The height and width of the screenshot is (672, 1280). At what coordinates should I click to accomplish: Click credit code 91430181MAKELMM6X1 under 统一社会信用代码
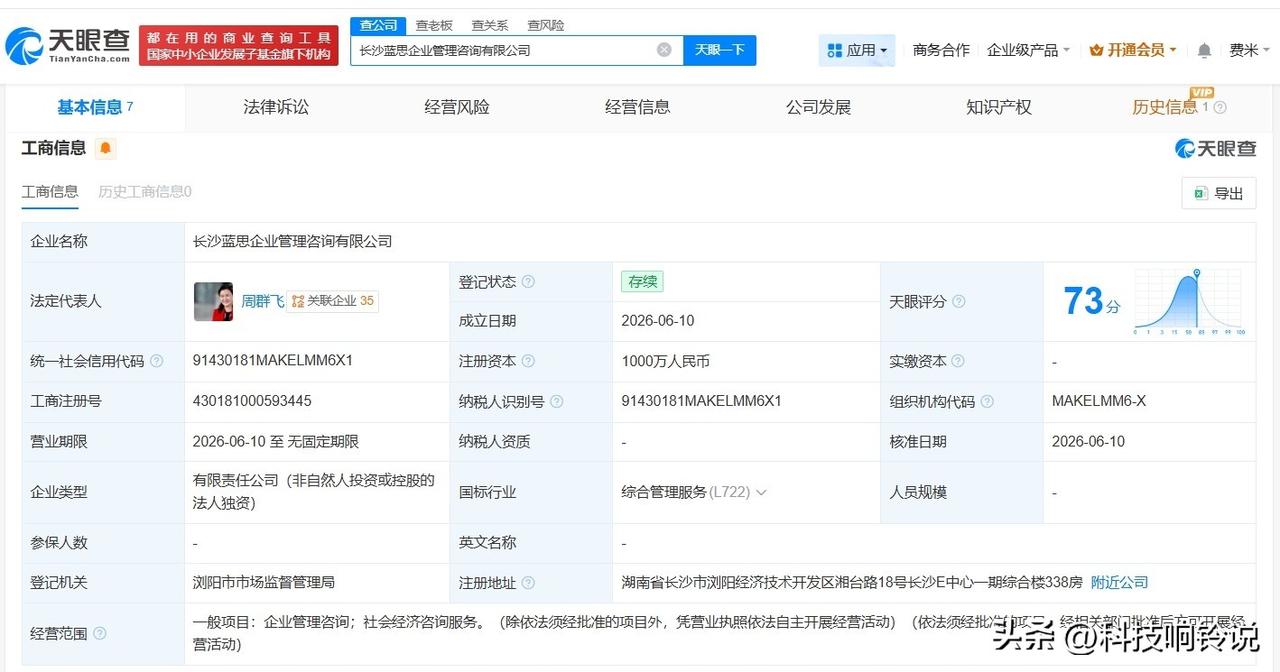click(x=273, y=361)
